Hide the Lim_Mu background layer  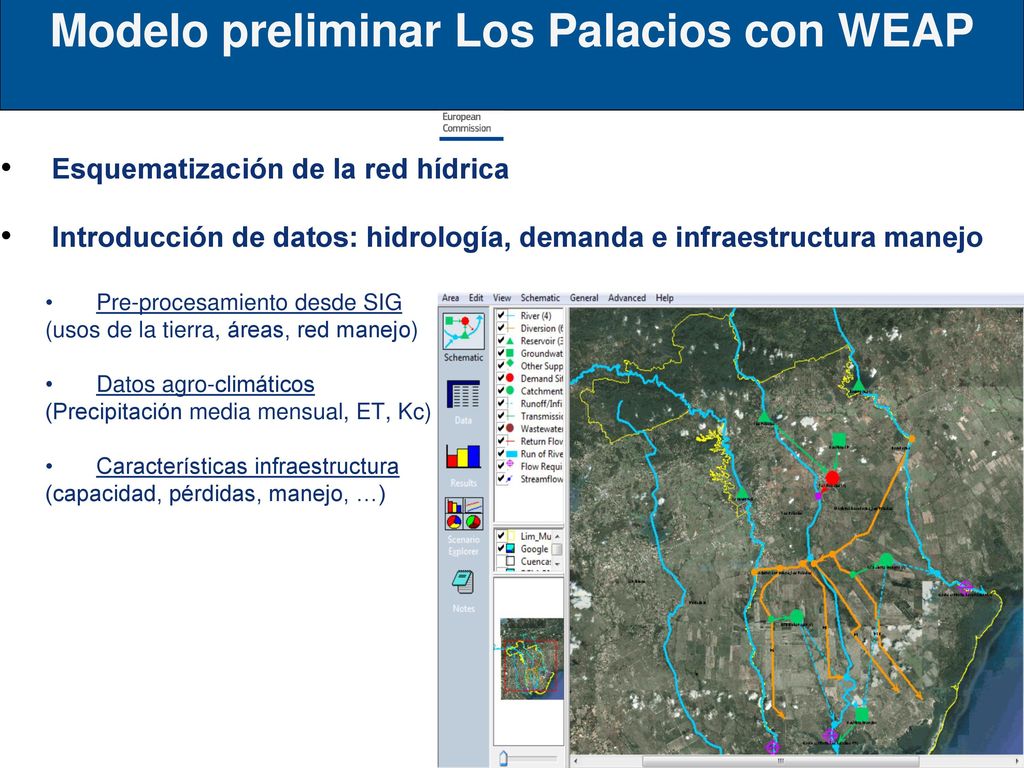click(x=501, y=536)
